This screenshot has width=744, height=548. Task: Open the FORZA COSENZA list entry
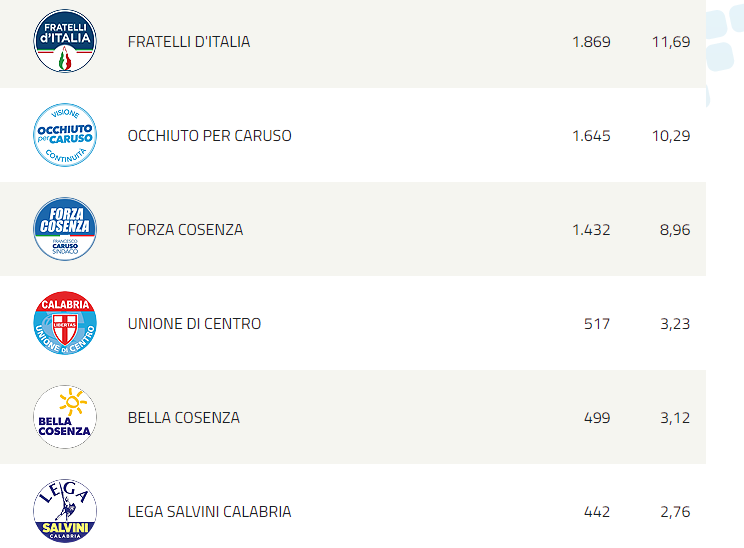pos(186,230)
